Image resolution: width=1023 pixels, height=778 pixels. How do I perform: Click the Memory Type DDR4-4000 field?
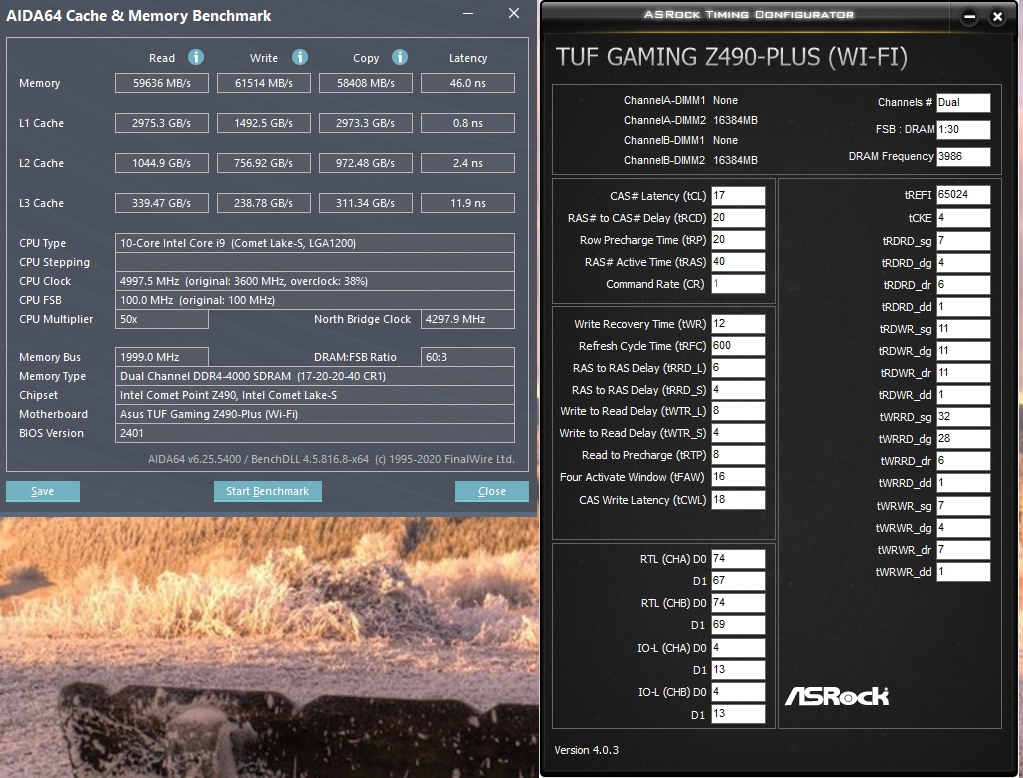(x=314, y=376)
